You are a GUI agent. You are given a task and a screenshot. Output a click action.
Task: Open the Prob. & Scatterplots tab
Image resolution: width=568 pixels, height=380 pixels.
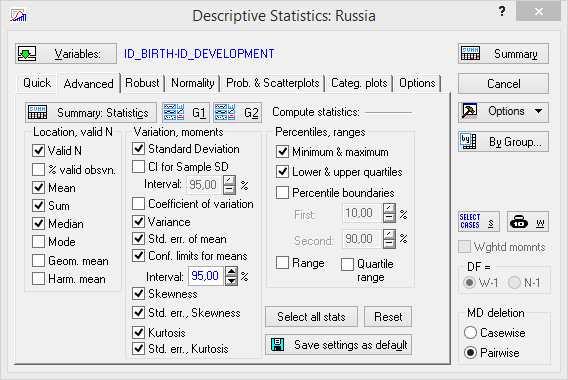(272, 83)
